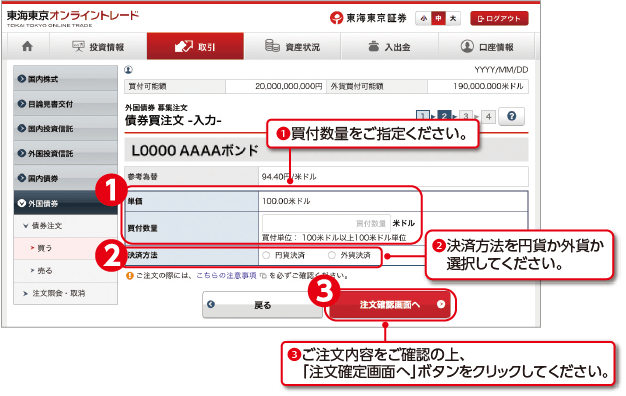The width and height of the screenshot is (626, 396).
Task: Click the orange warning icon beside ご注文の際には
Action: point(129,276)
